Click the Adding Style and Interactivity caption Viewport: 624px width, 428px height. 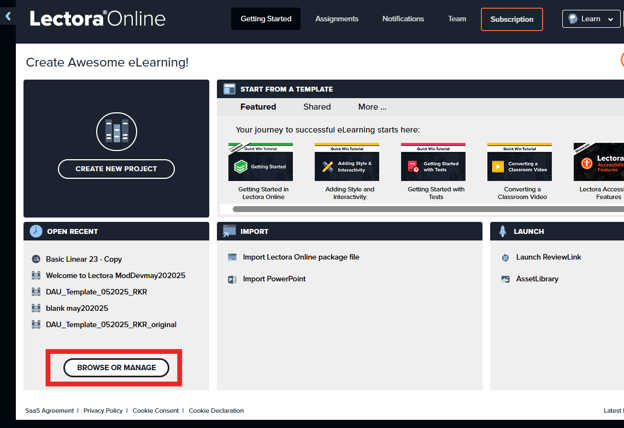pos(350,193)
